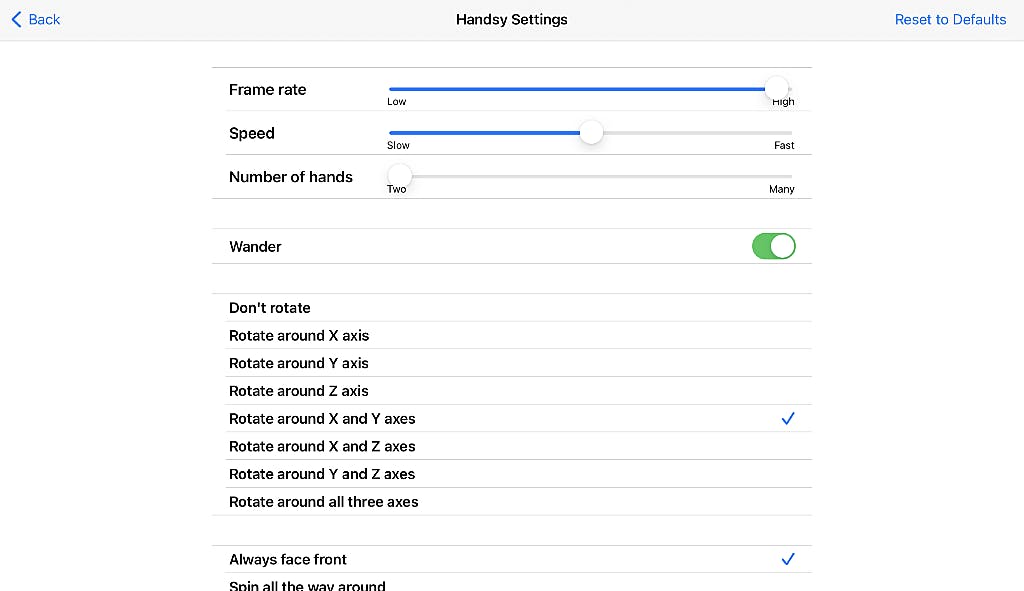This screenshot has width=1024, height=591.
Task: Toggle the Wander switch off
Action: coord(773,246)
